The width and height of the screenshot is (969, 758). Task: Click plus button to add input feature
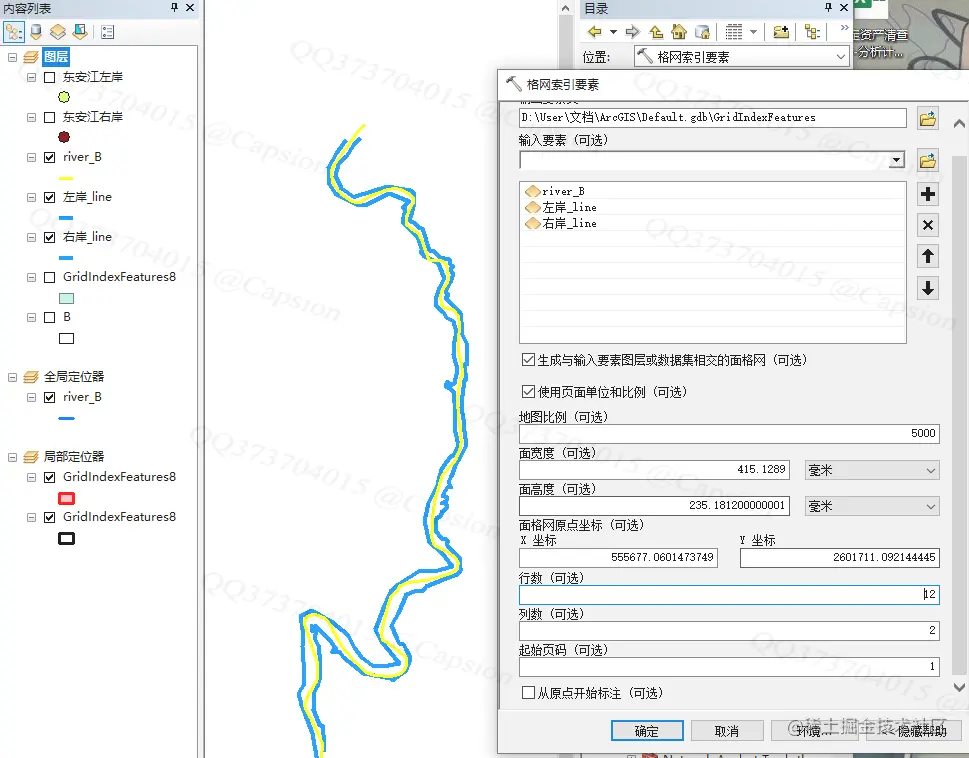pyautogui.click(x=928, y=194)
